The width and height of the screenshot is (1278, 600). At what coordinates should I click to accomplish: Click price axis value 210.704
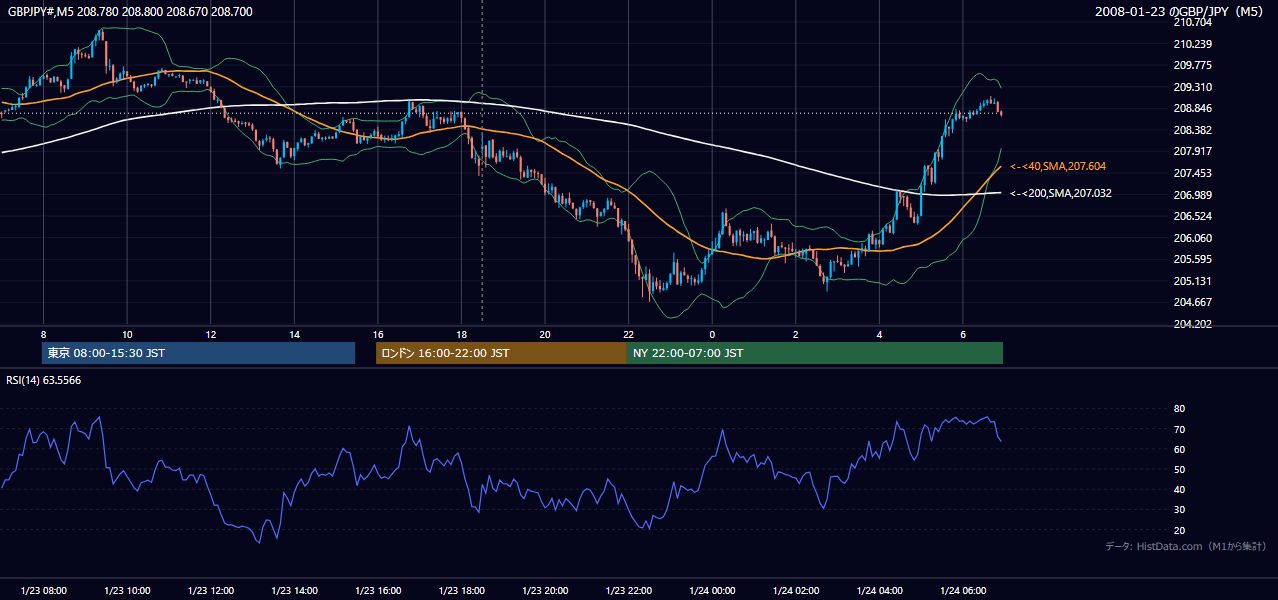1192,22
